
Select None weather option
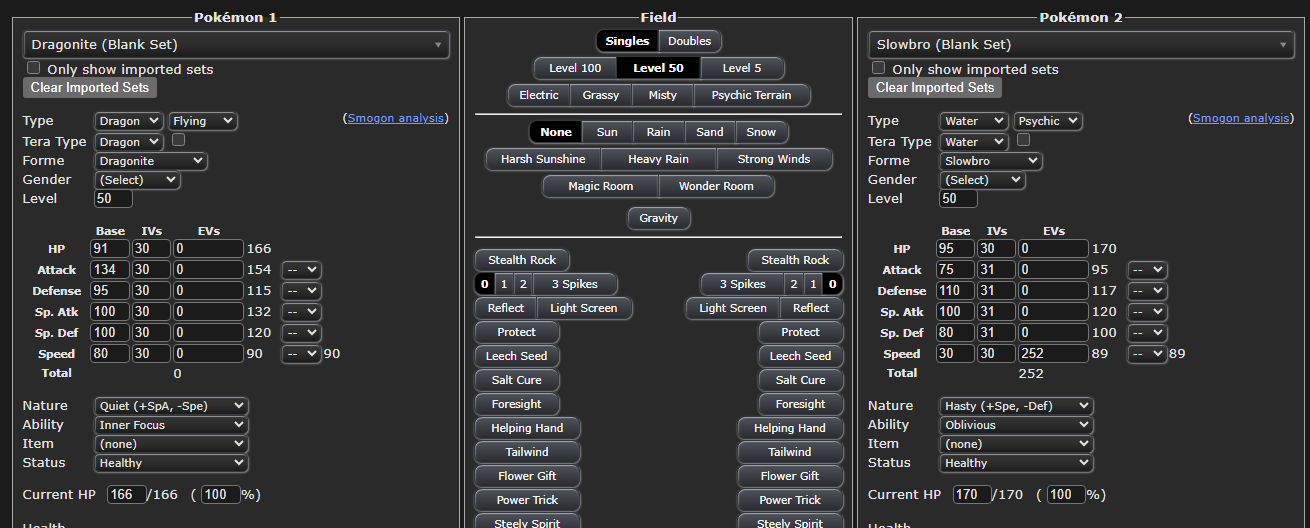(556, 132)
